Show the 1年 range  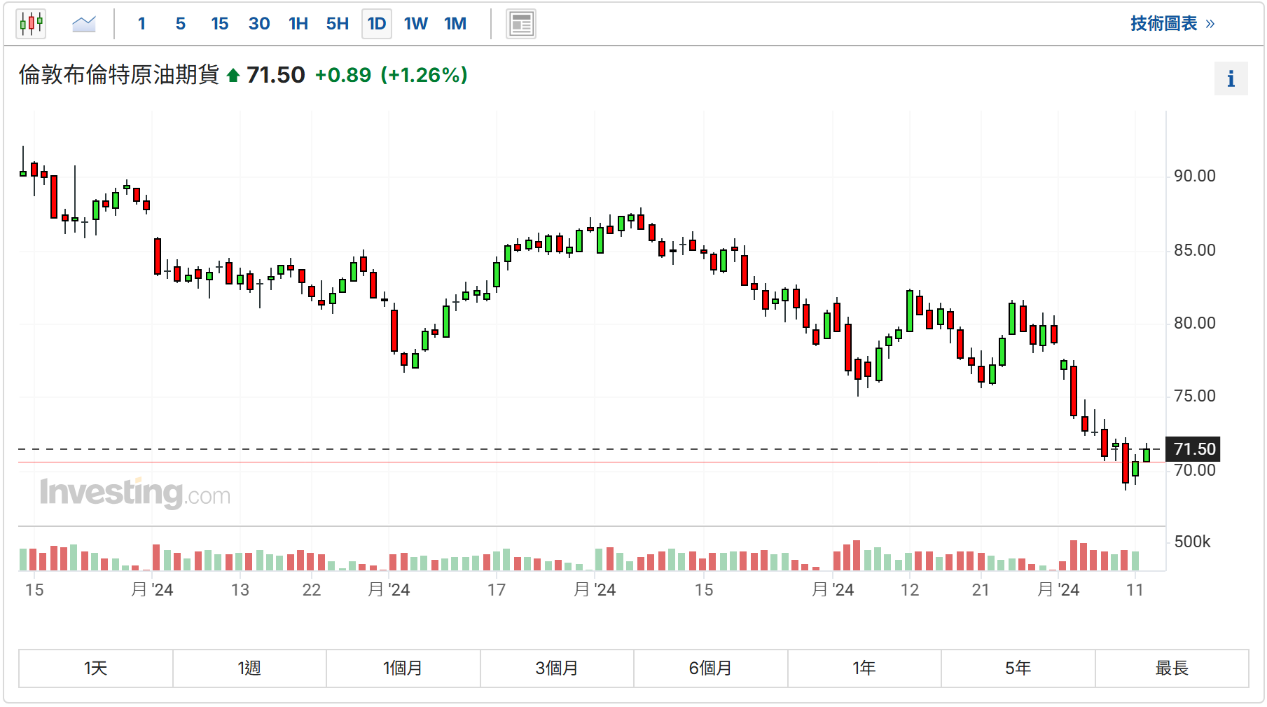[x=864, y=668]
